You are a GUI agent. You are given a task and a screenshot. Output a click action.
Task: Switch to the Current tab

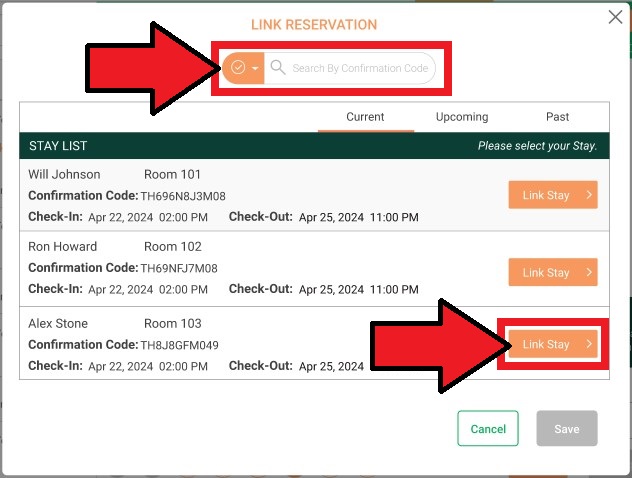click(365, 117)
